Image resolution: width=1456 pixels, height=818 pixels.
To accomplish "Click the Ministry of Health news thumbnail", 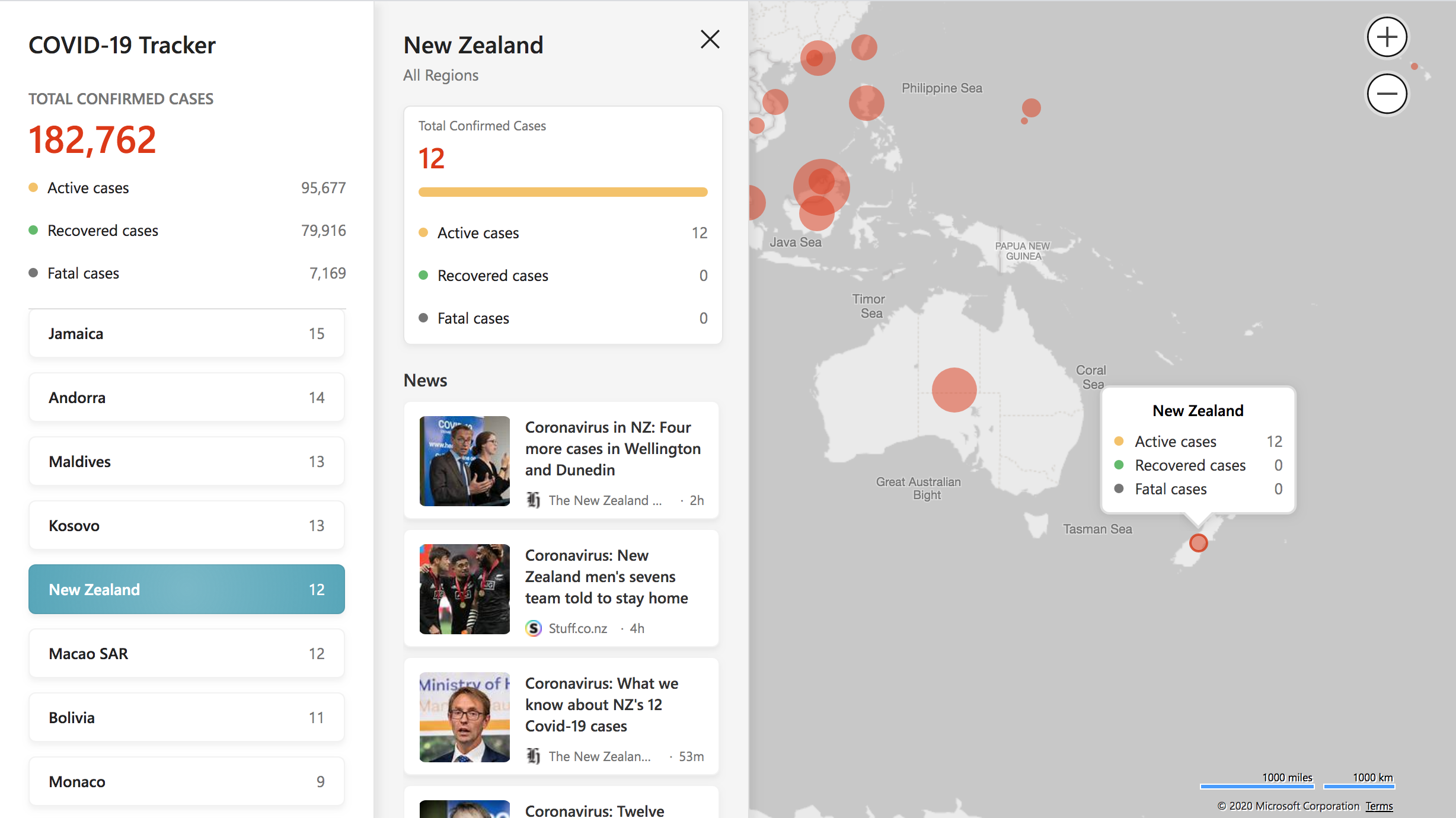I will pos(464,717).
